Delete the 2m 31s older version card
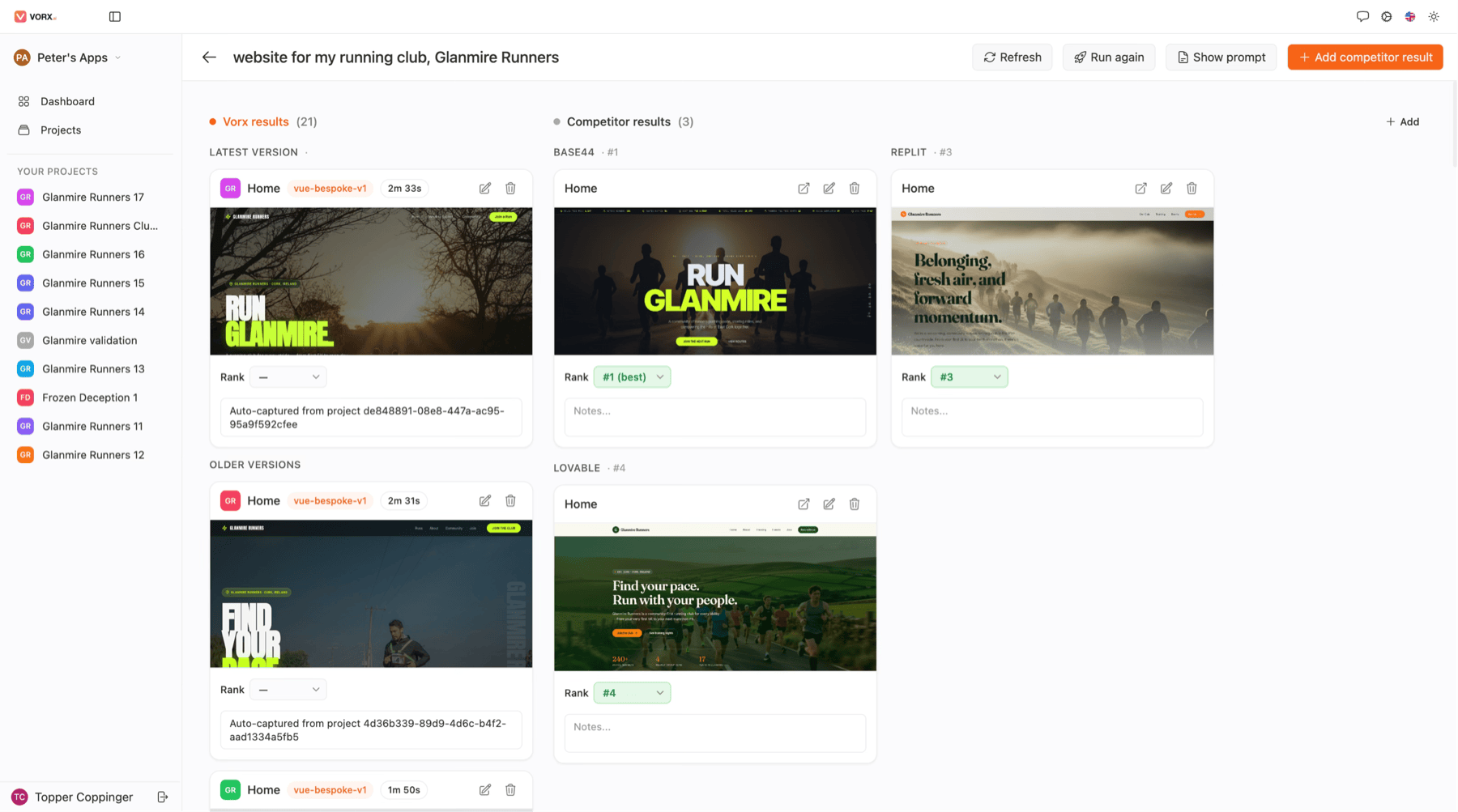This screenshot has width=1458, height=812. coord(510,501)
